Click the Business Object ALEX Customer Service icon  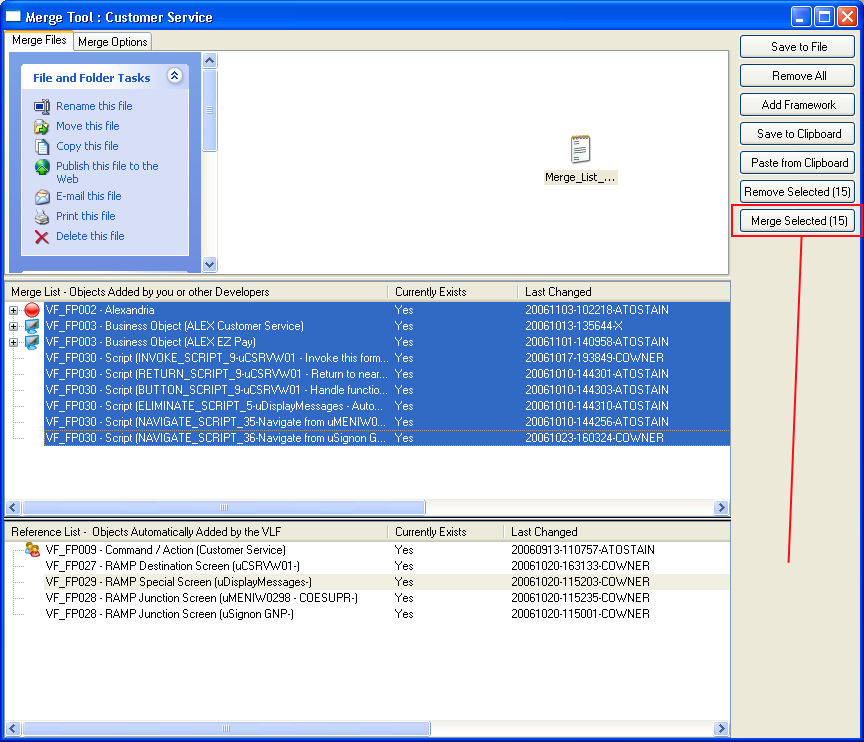tap(33, 326)
